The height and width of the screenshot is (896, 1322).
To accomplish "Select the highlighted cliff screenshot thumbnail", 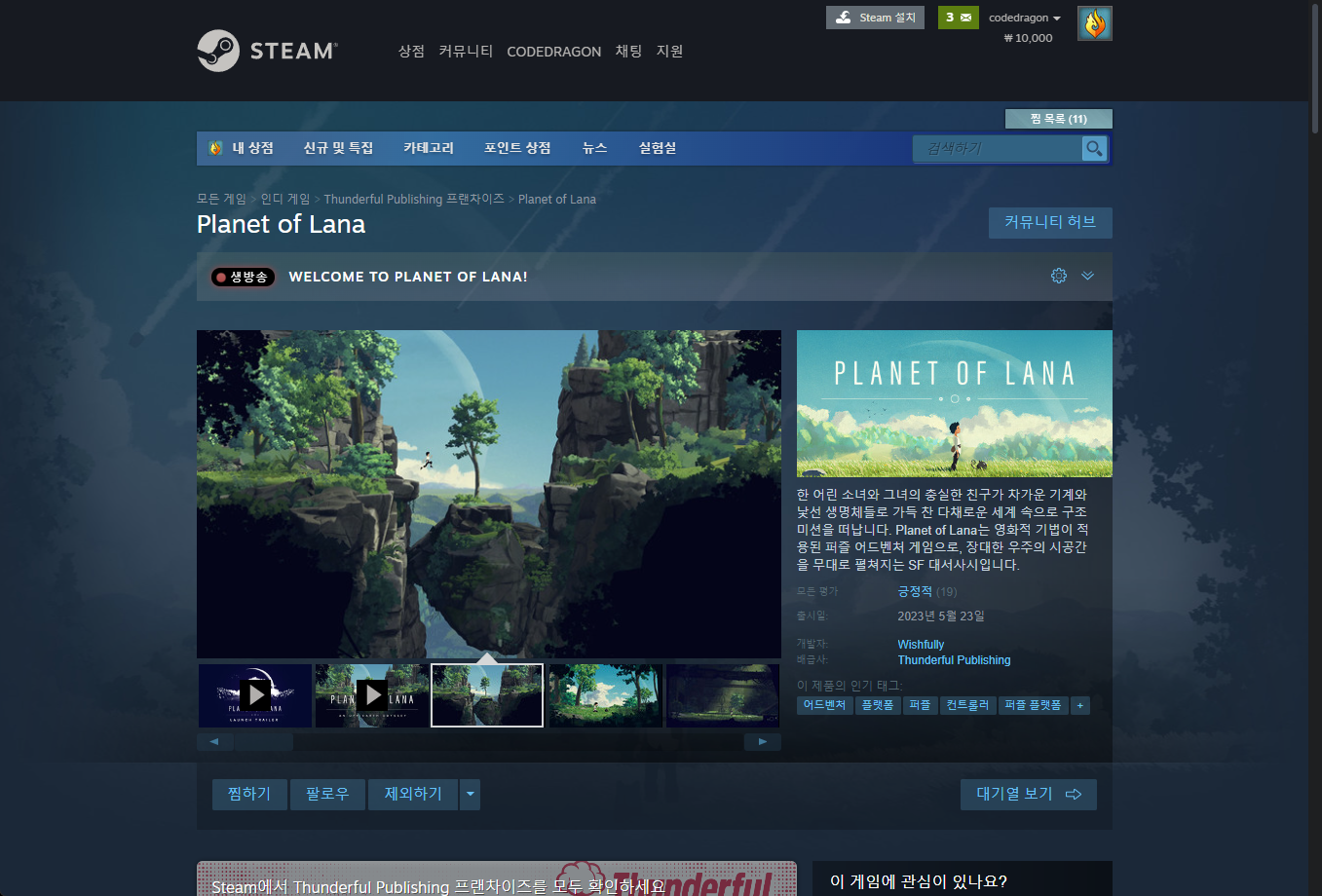I will (x=487, y=695).
